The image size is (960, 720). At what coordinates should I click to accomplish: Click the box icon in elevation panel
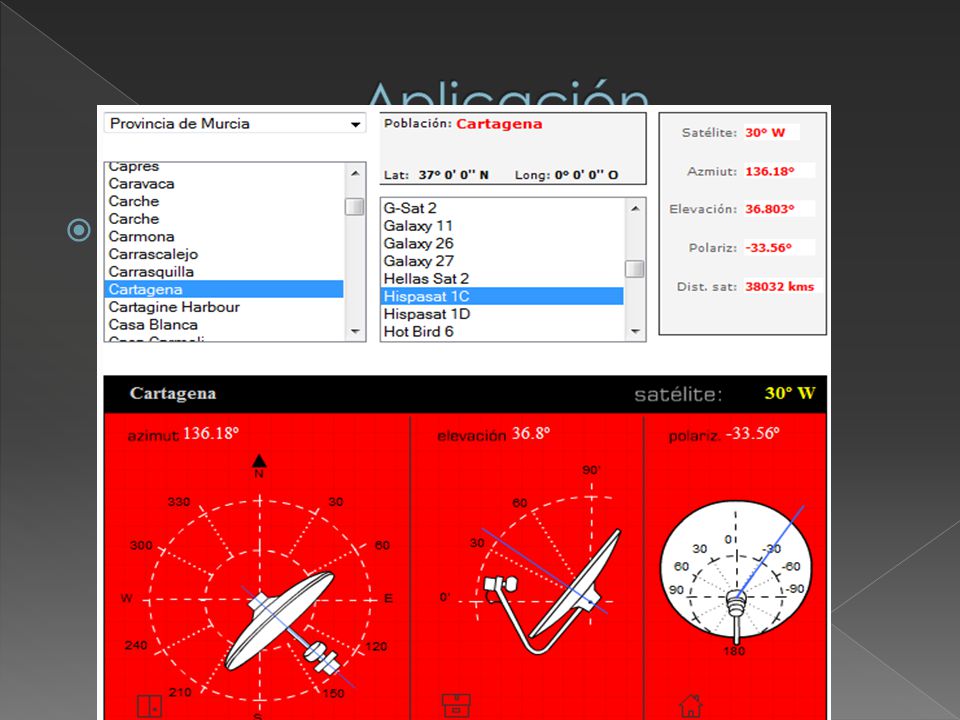coord(456,705)
